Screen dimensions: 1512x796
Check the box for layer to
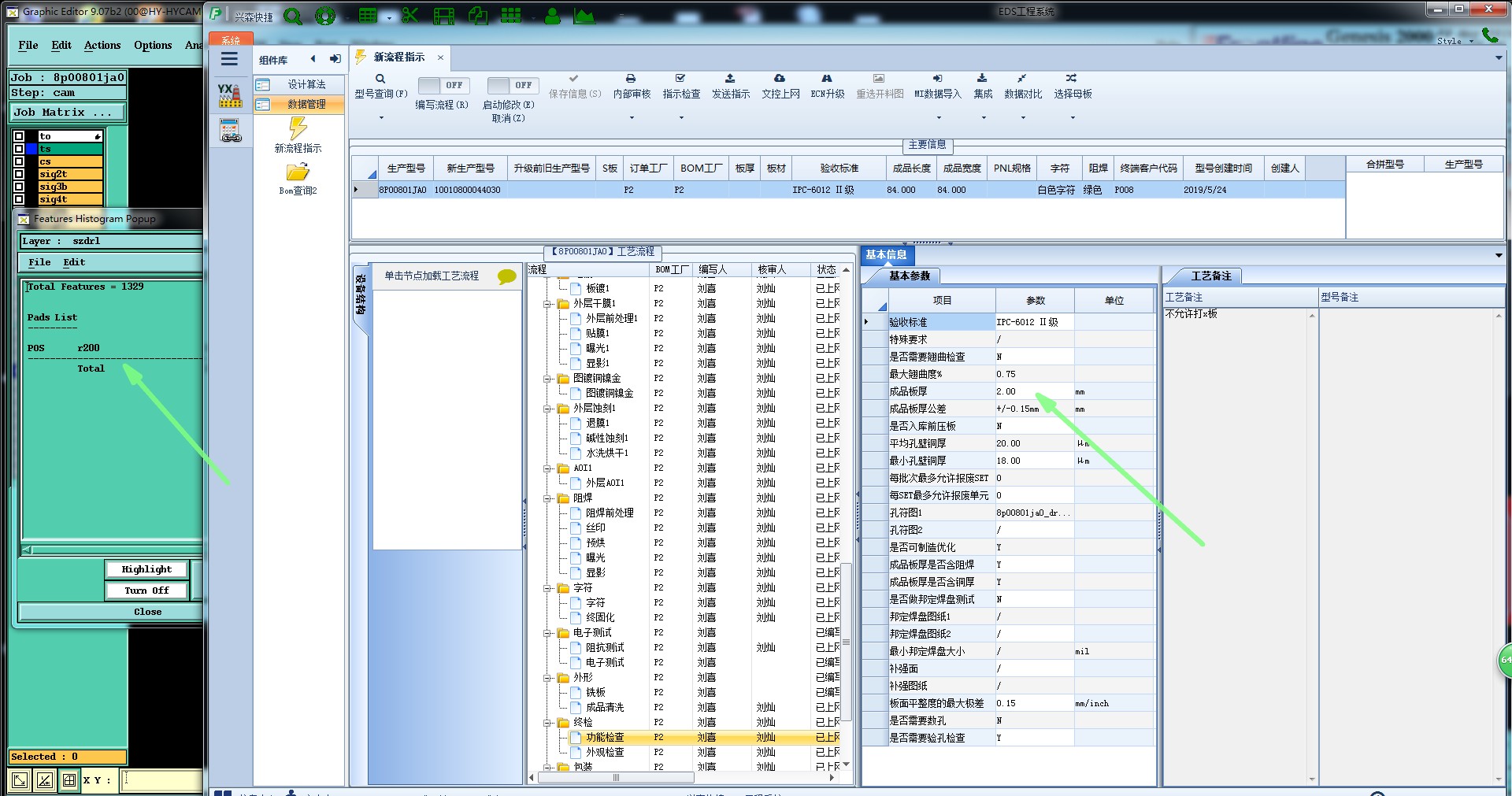pyautogui.click(x=19, y=136)
